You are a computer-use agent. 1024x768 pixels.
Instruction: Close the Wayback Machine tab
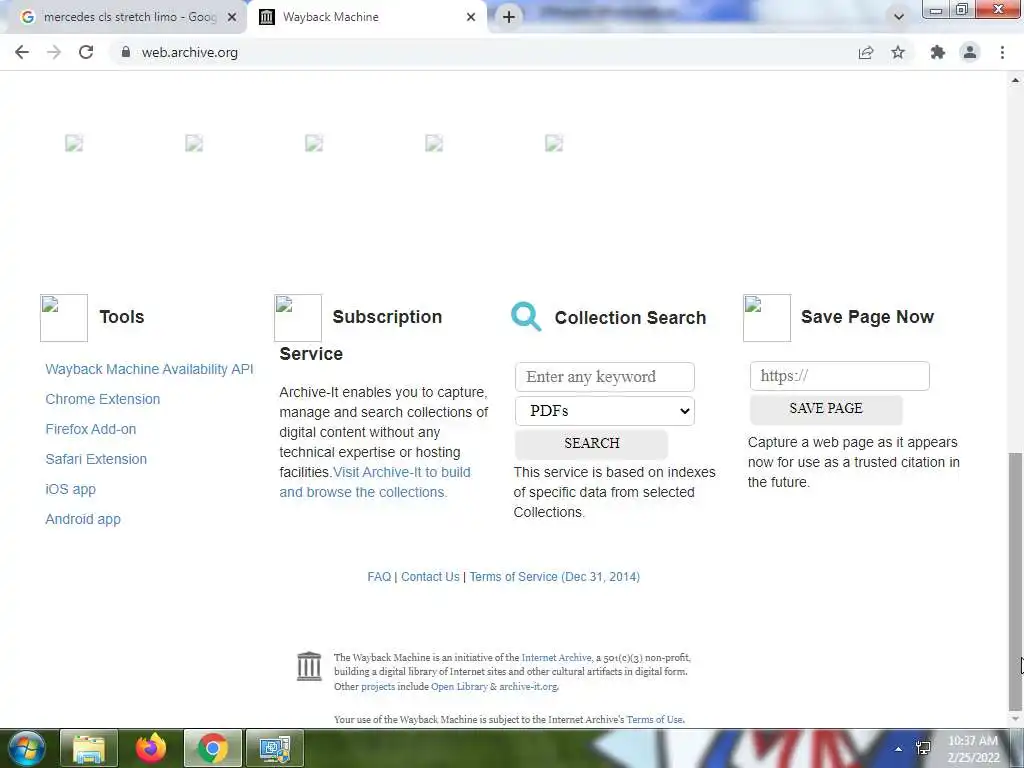471,17
